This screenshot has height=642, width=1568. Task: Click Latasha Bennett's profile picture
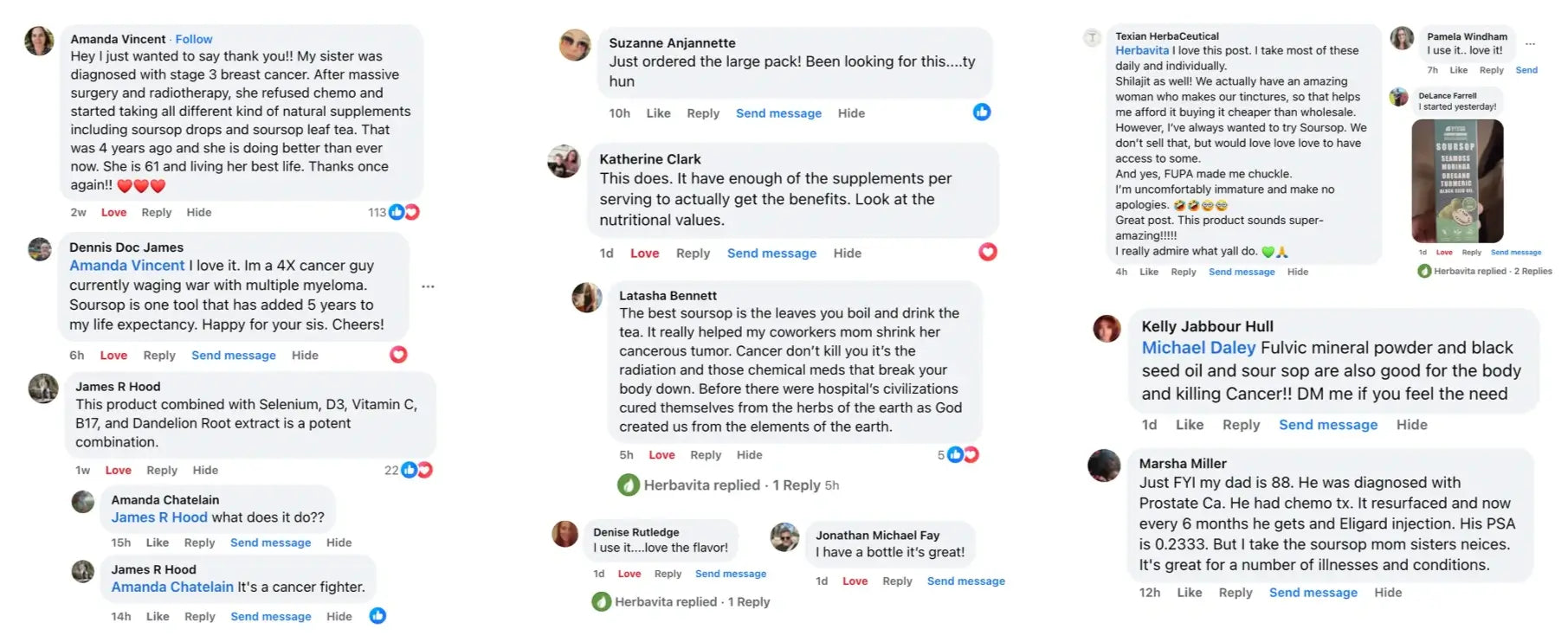coord(587,298)
